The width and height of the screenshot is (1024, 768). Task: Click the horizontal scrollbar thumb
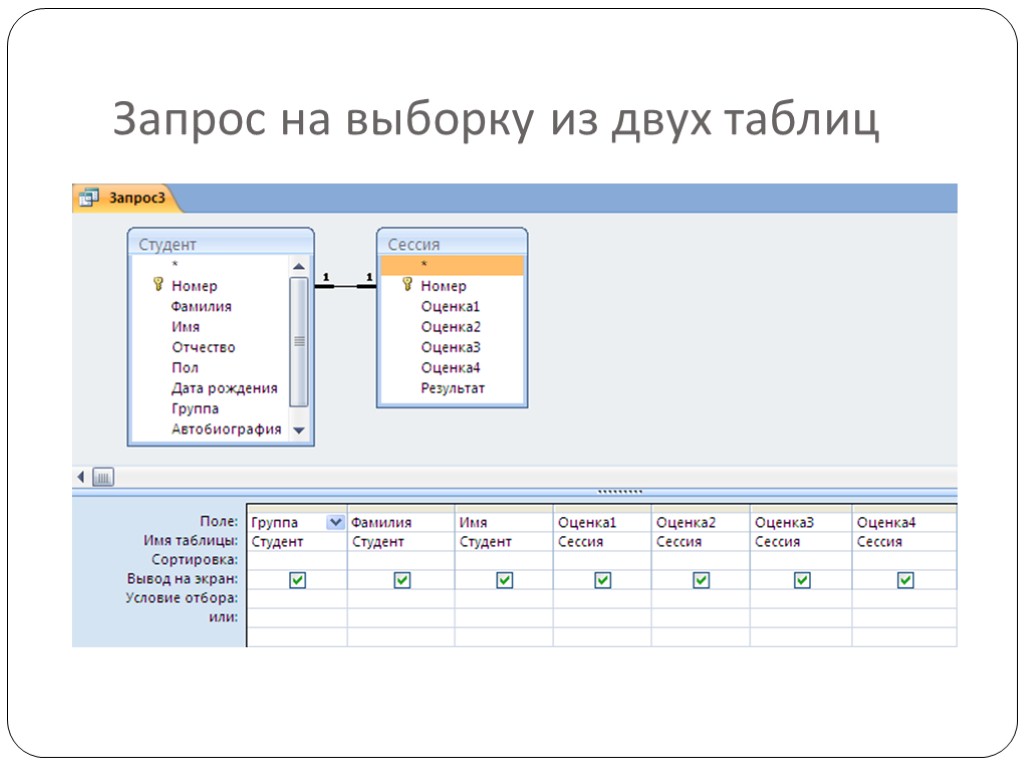[103, 477]
